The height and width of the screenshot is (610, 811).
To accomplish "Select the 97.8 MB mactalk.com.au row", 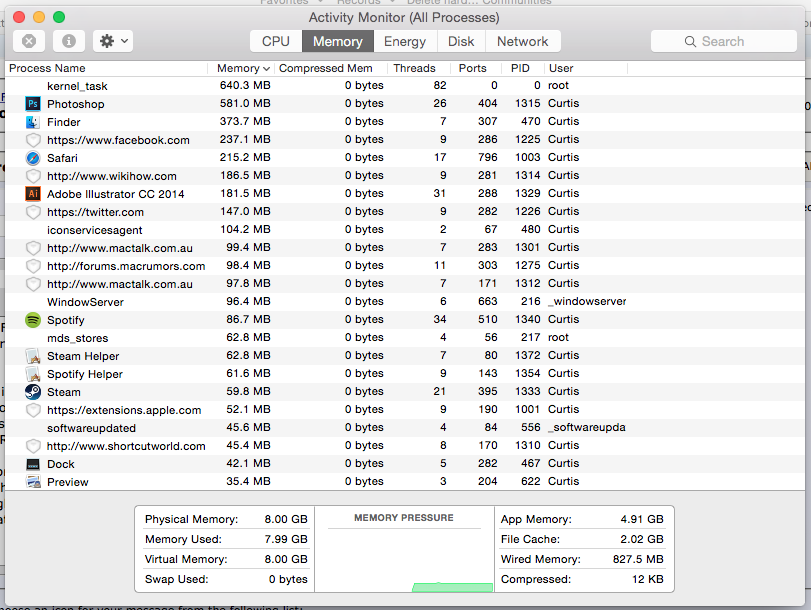I will (405, 284).
